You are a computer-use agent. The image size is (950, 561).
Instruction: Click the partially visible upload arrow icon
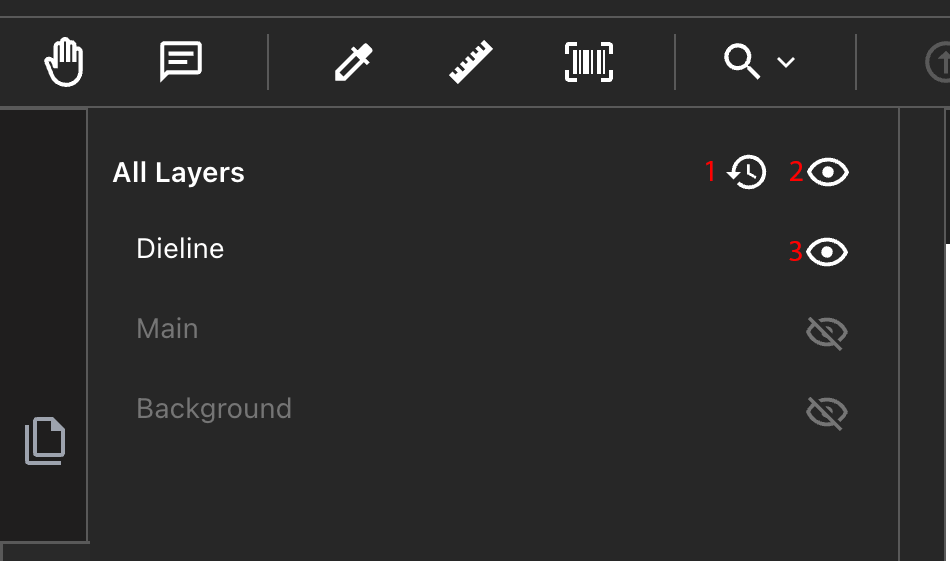click(x=939, y=63)
